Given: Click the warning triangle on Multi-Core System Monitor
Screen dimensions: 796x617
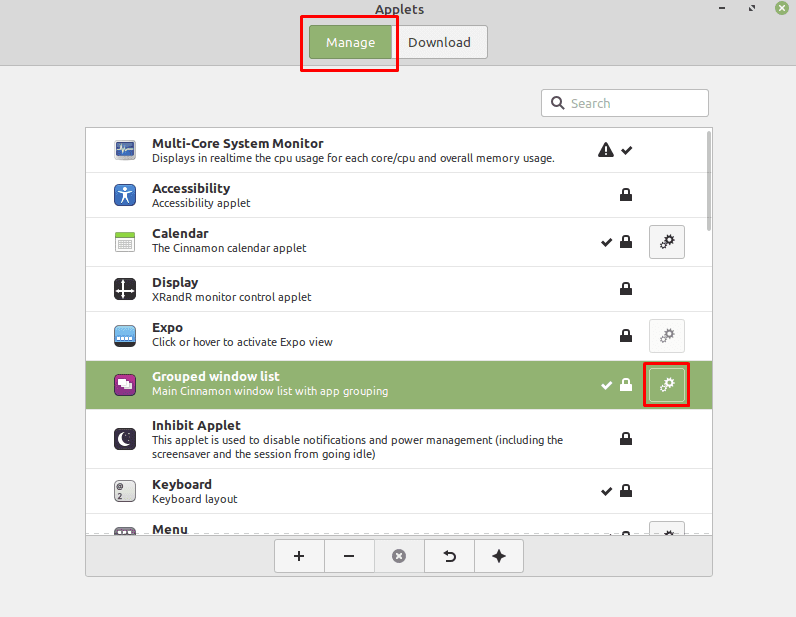Looking at the screenshot, I should (606, 150).
